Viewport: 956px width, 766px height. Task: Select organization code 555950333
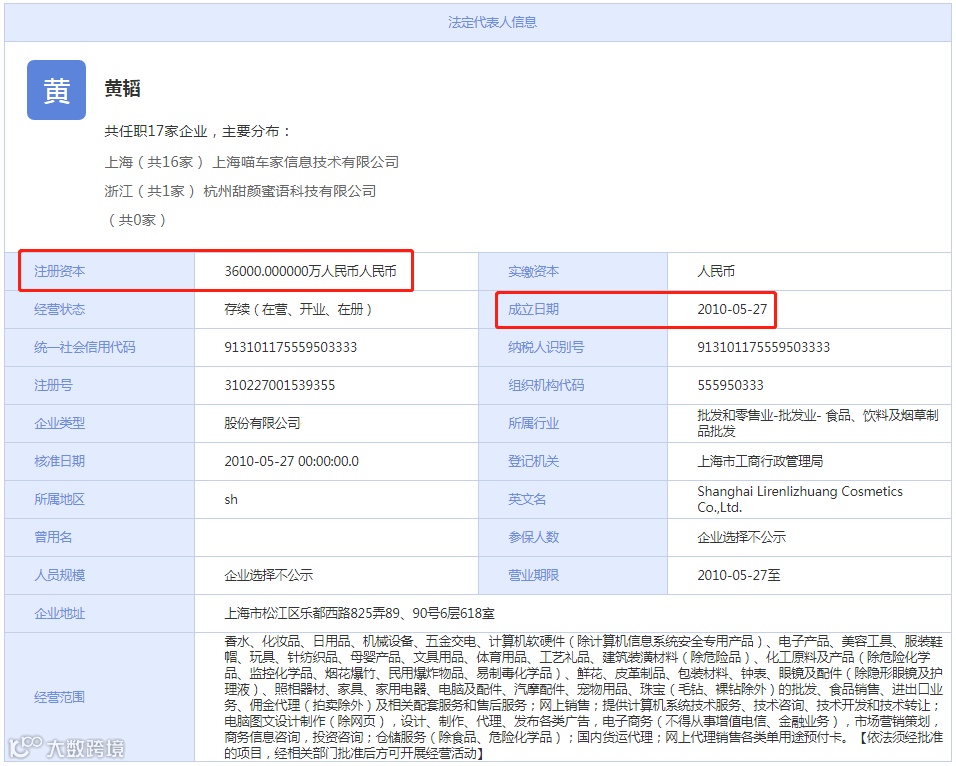(x=730, y=385)
